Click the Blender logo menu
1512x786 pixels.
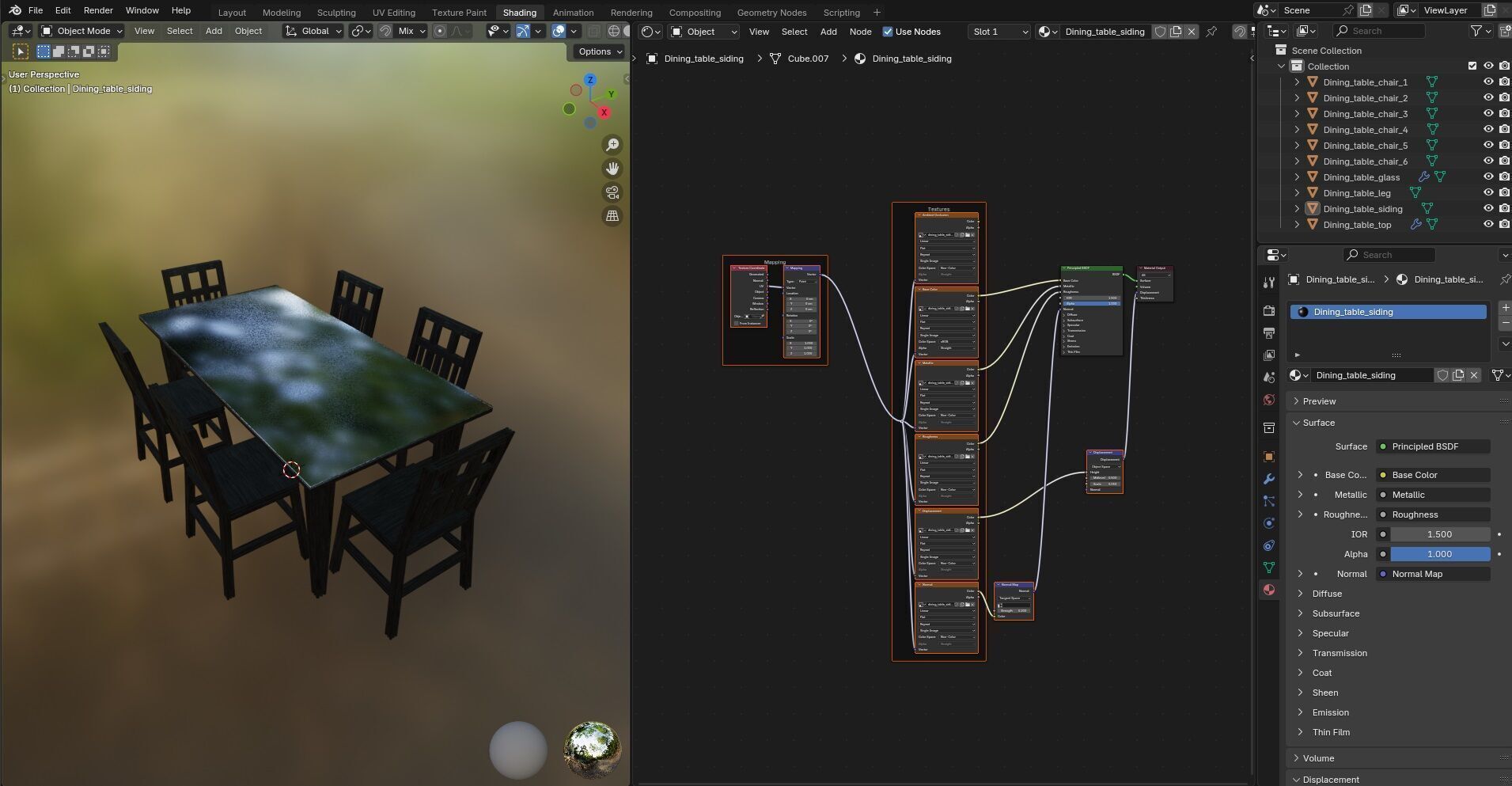pos(15,10)
